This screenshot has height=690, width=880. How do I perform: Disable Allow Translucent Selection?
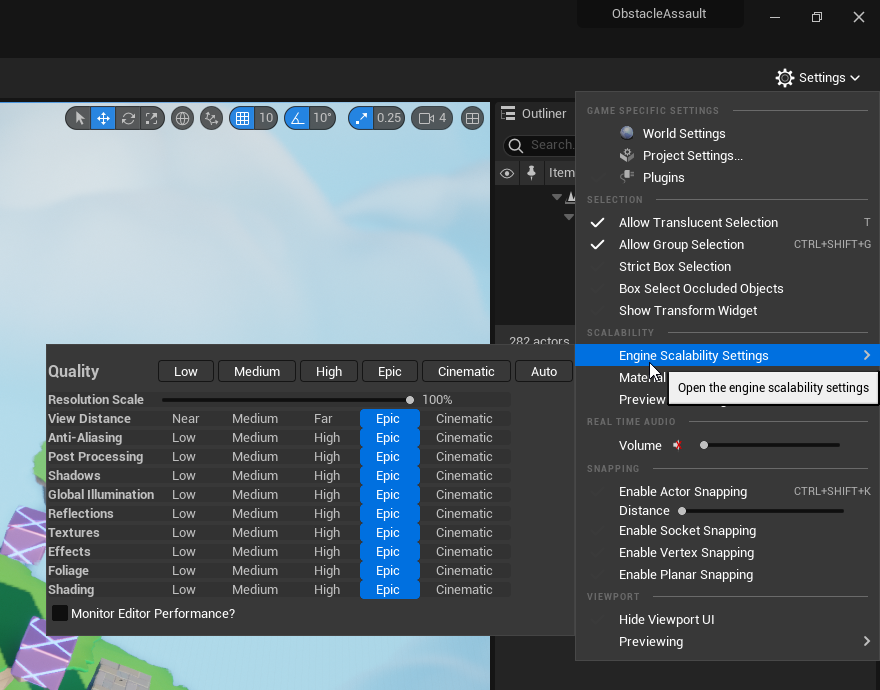point(698,222)
